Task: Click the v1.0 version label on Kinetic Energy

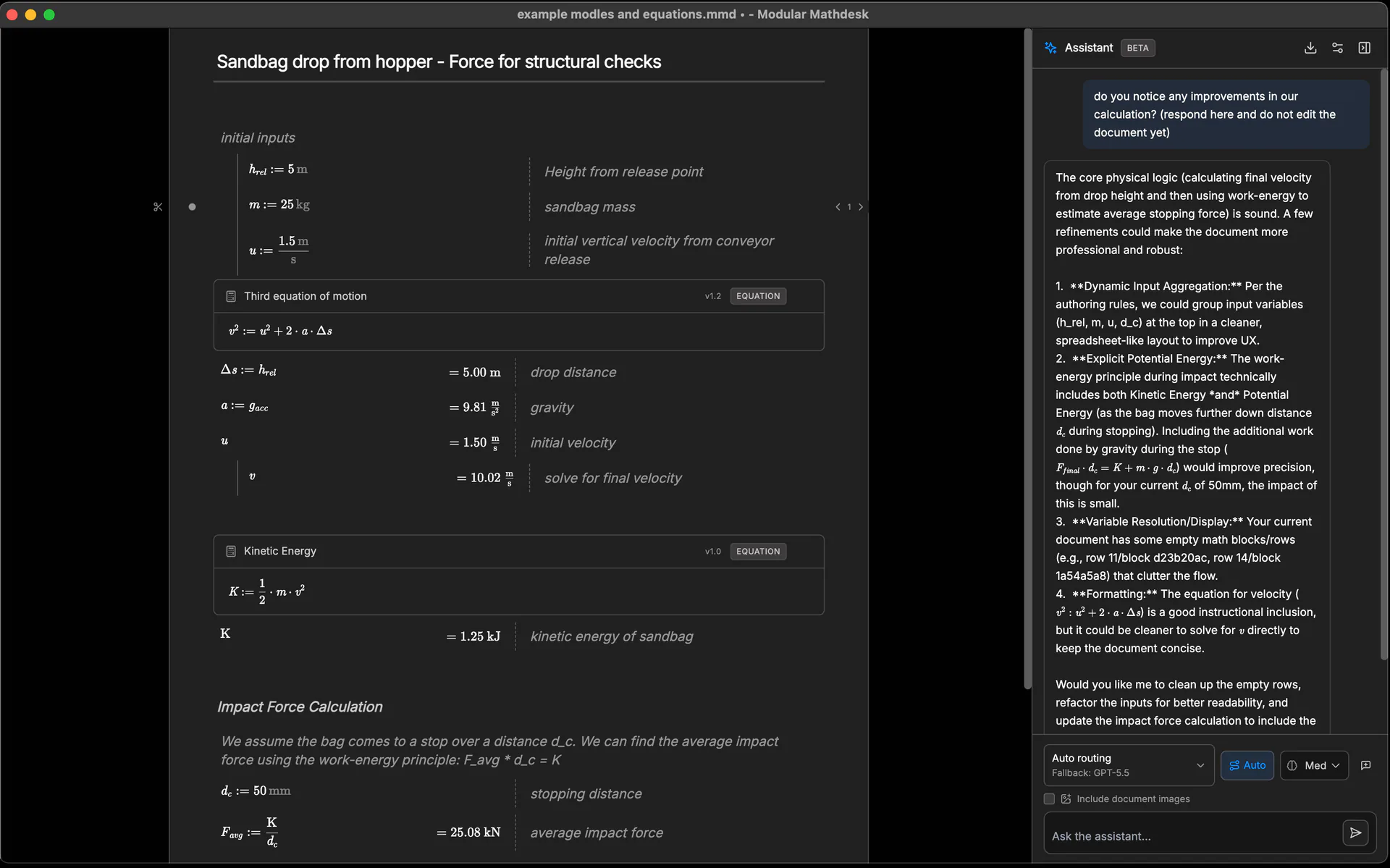Action: pyautogui.click(x=713, y=552)
